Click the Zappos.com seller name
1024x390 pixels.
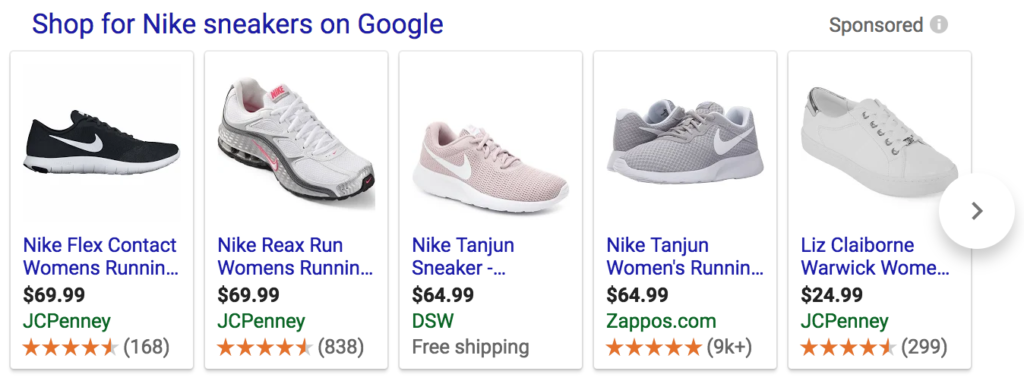(x=661, y=321)
